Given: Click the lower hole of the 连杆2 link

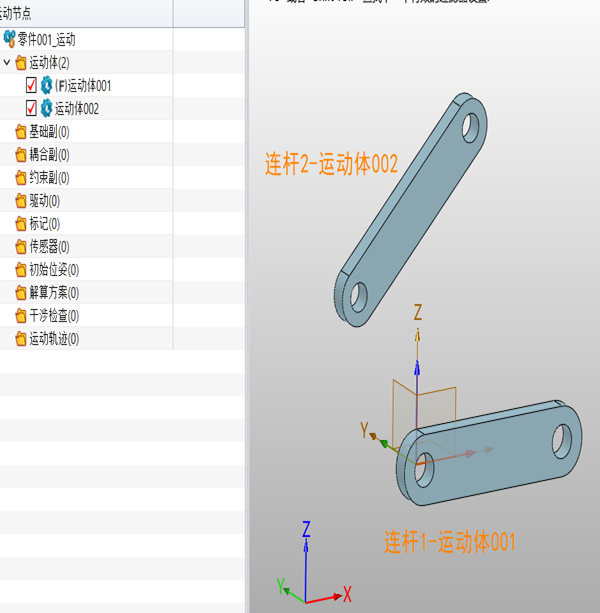Looking at the screenshot, I should coord(359,297).
